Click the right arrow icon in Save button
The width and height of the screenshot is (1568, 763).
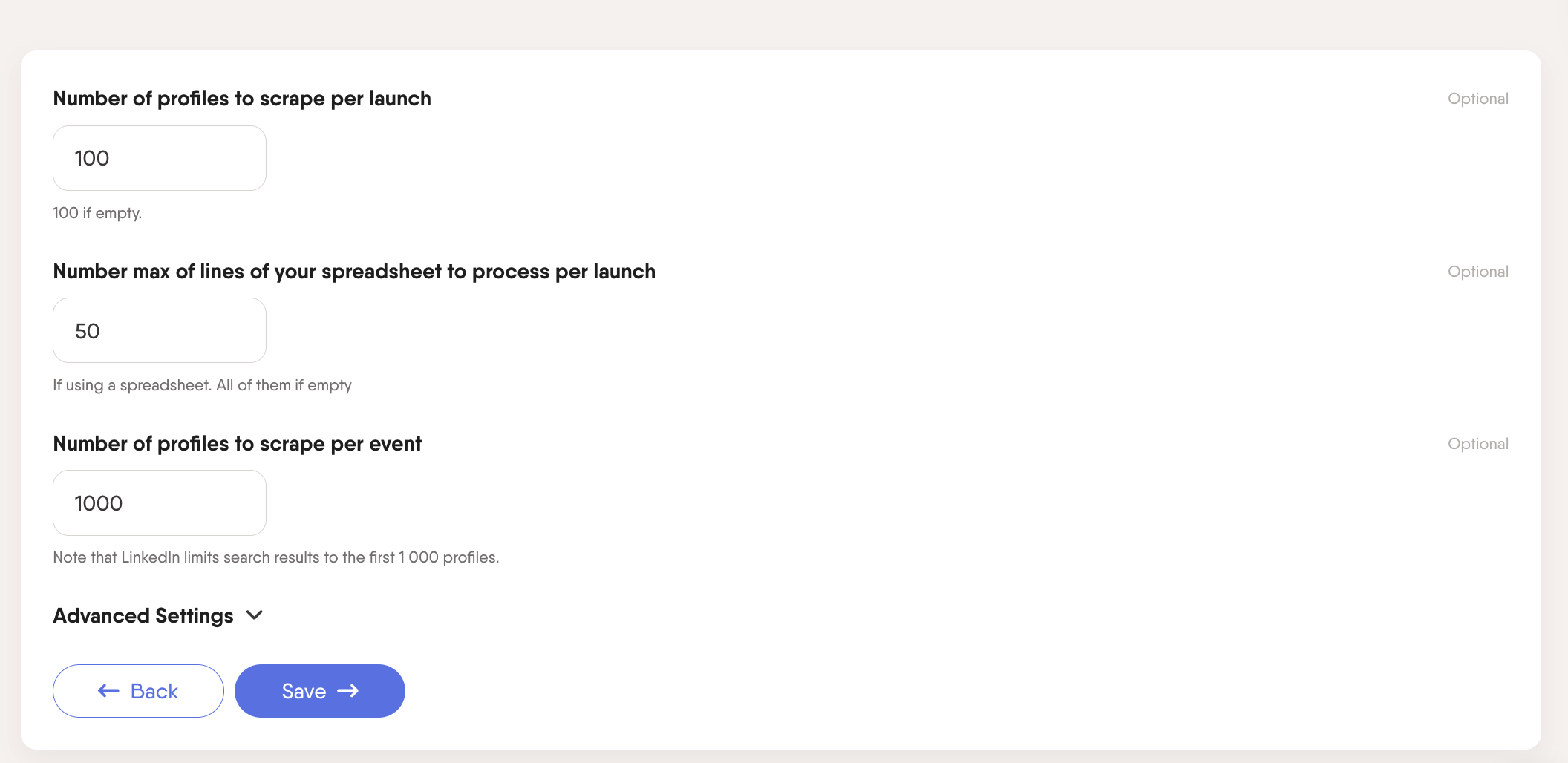pos(348,690)
